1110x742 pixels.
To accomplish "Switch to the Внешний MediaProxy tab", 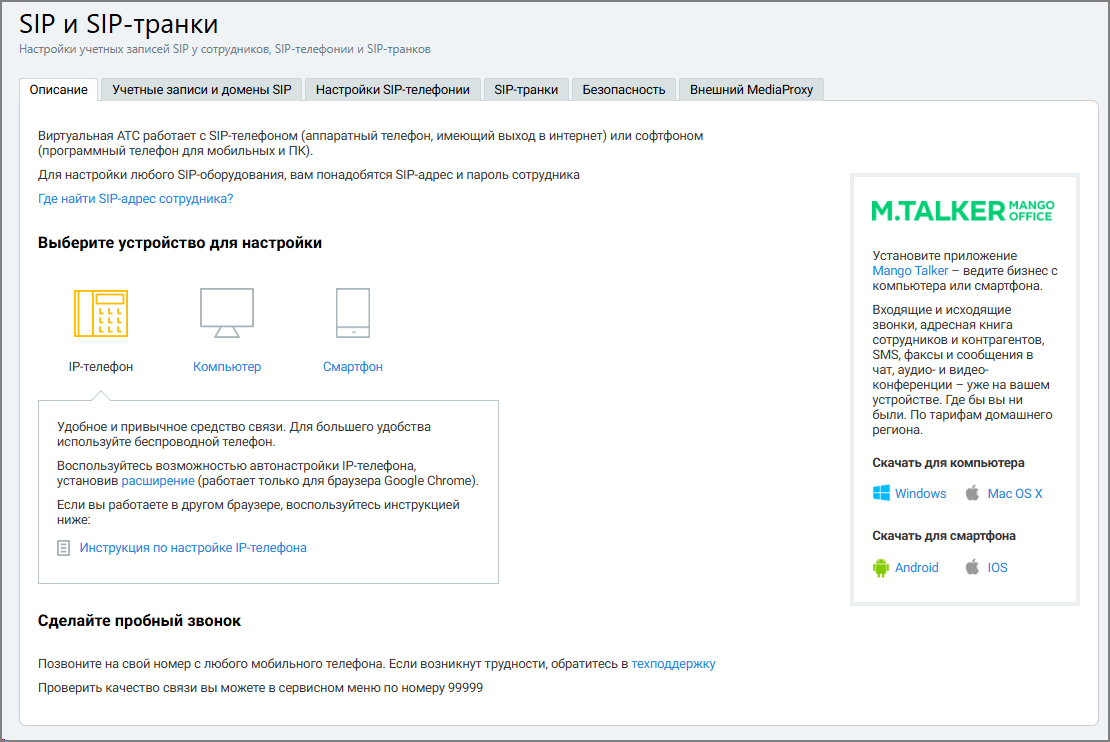I will coord(751,90).
